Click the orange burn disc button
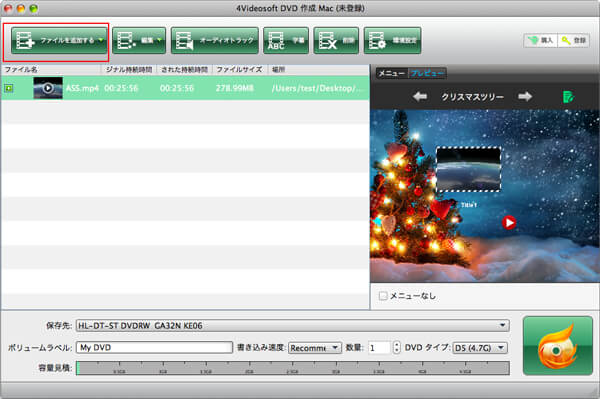Viewport: 600px width, 399px height. [558, 345]
